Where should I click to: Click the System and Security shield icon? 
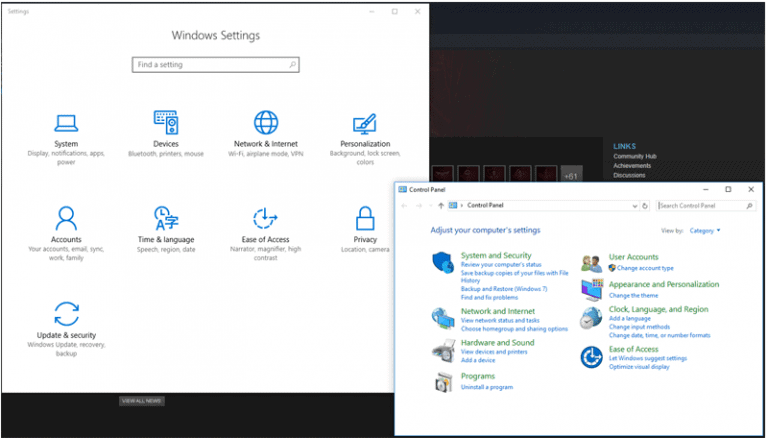pyautogui.click(x=443, y=263)
